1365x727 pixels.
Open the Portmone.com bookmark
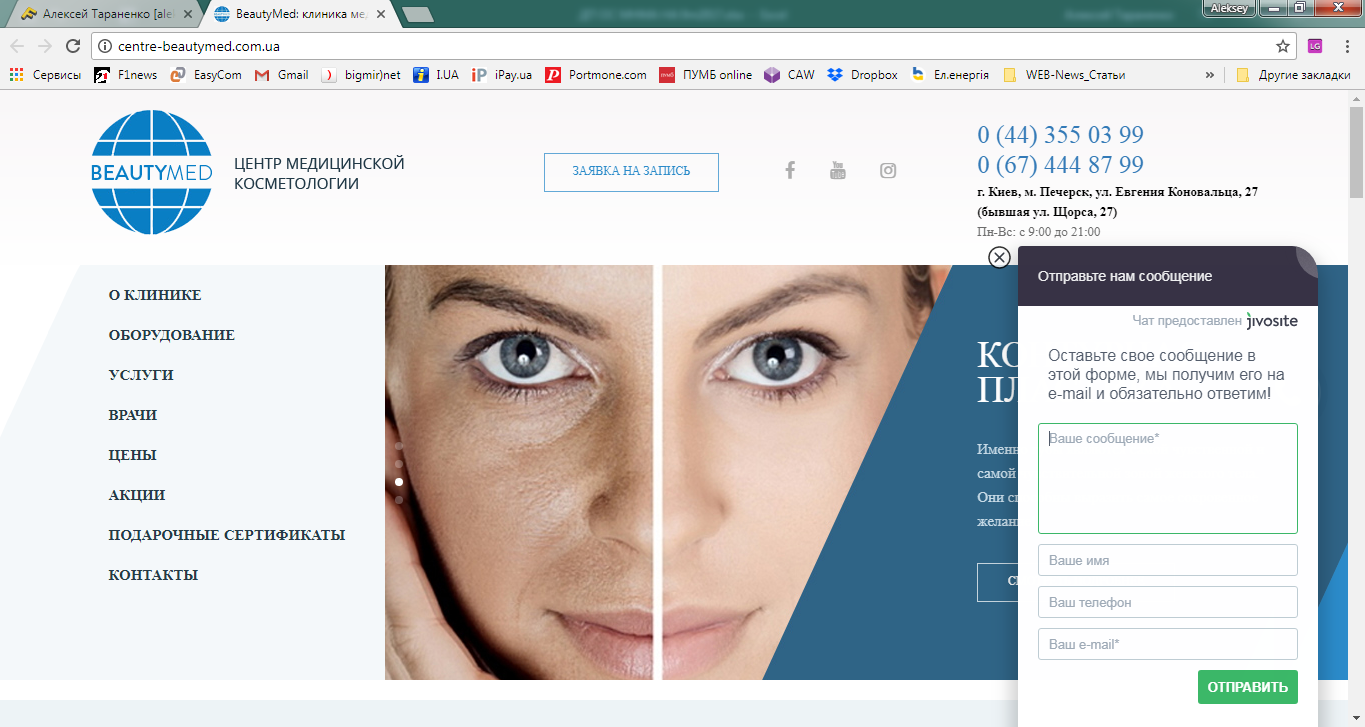pos(596,75)
